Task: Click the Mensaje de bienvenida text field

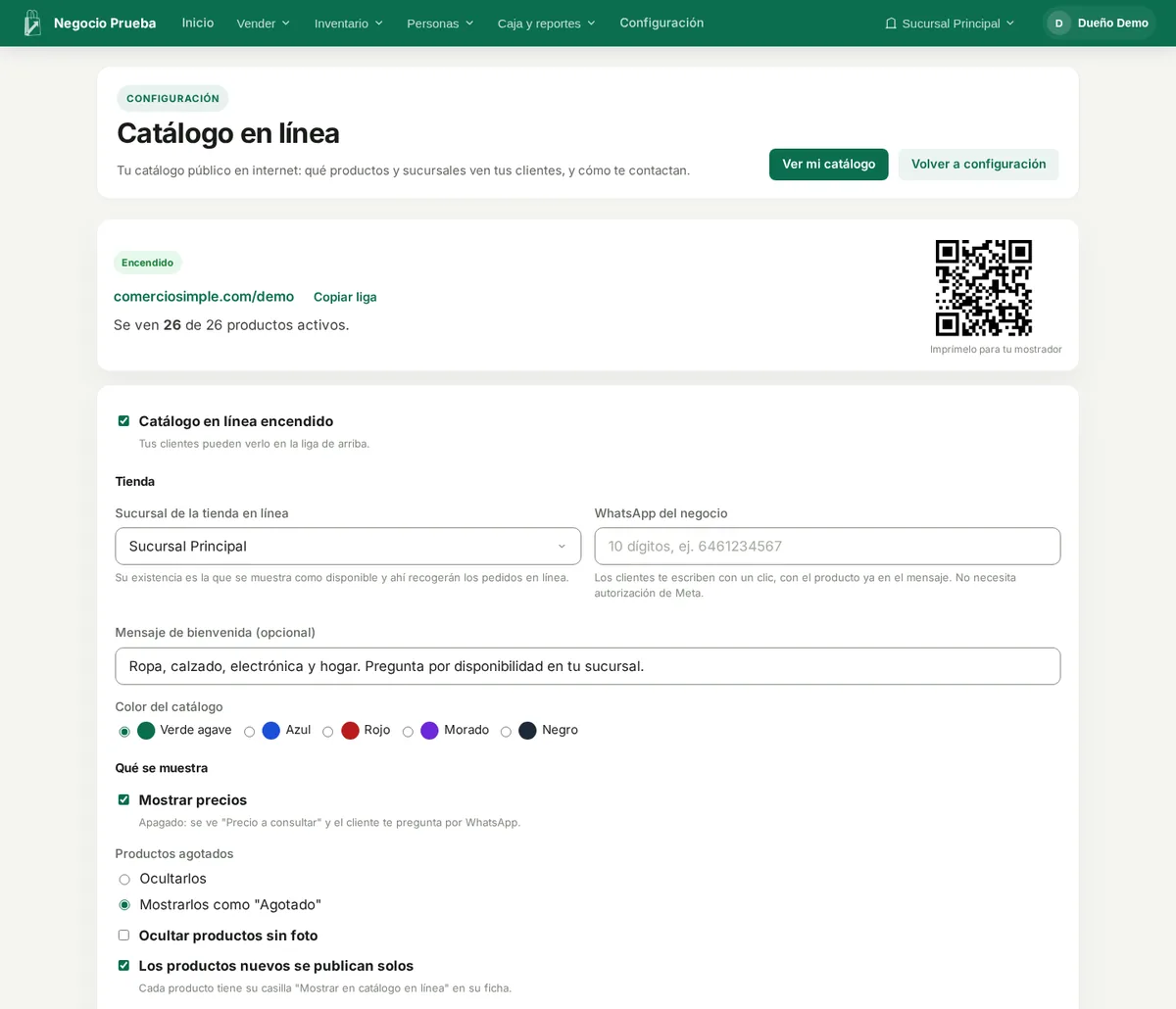Action: [588, 666]
